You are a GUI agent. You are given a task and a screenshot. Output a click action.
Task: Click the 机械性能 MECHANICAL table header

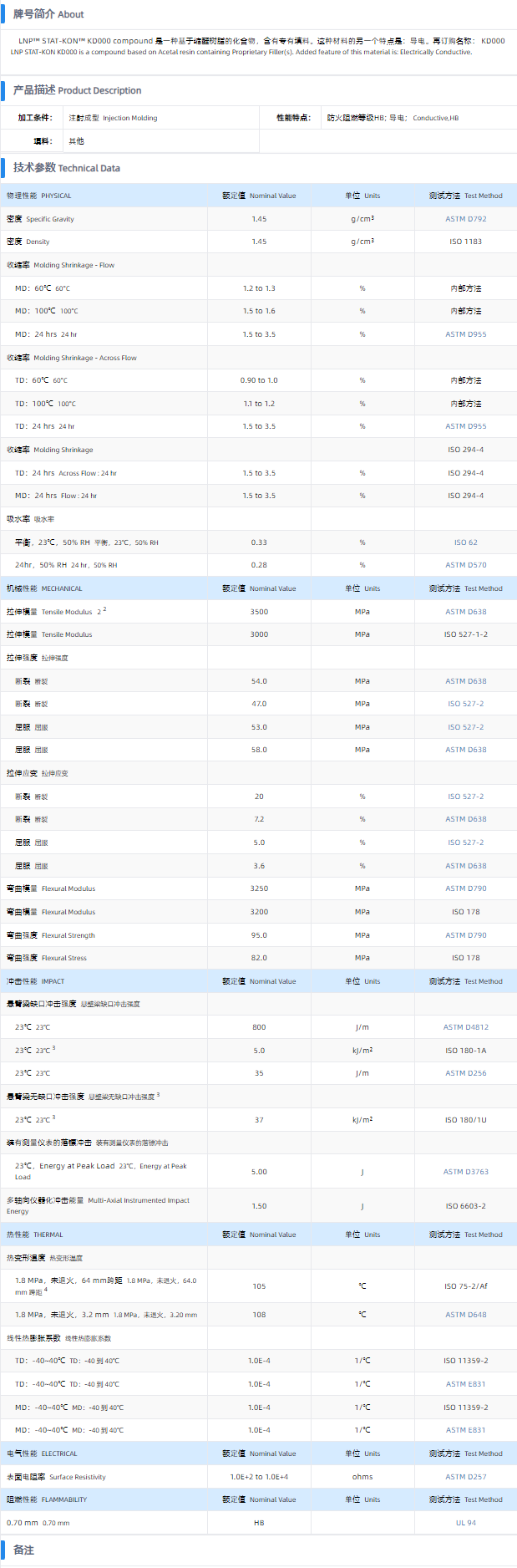click(x=45, y=588)
